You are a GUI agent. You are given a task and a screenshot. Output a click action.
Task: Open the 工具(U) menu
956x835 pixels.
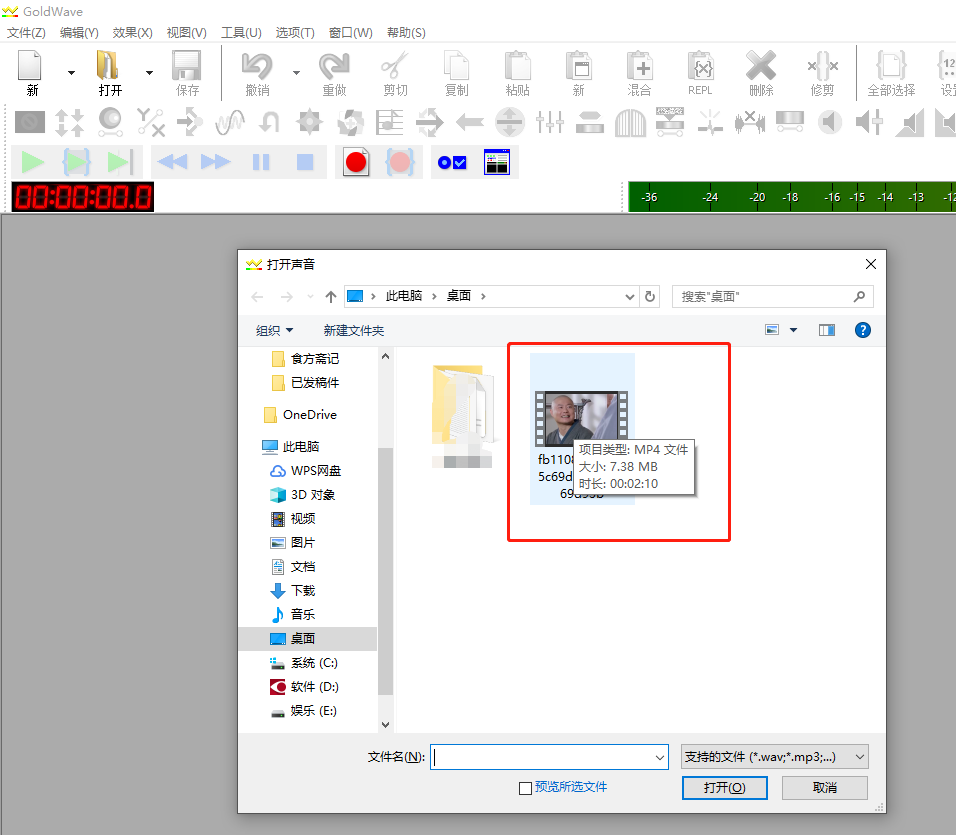(240, 33)
